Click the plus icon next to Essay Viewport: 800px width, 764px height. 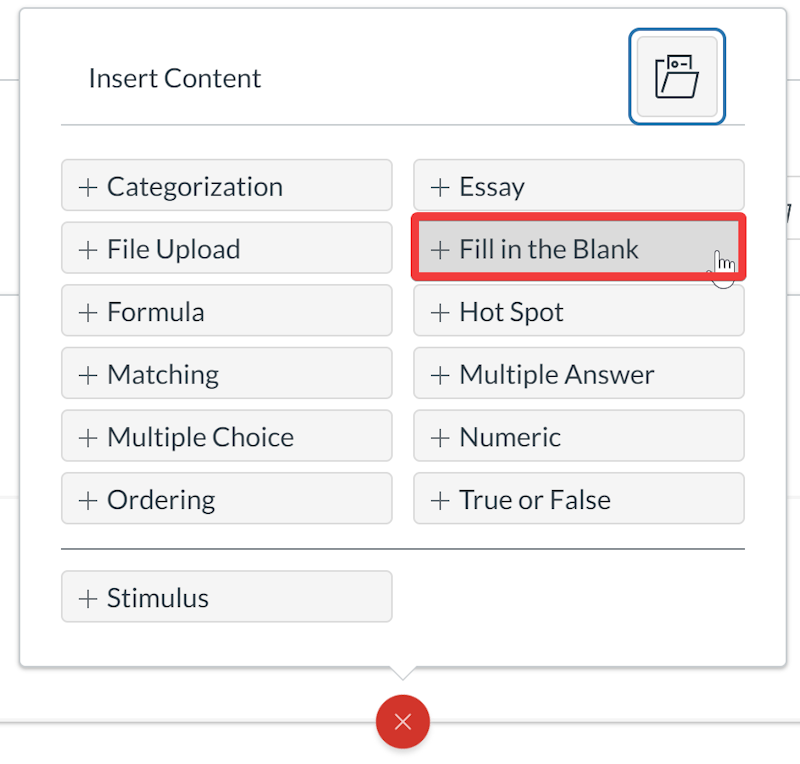pos(440,187)
